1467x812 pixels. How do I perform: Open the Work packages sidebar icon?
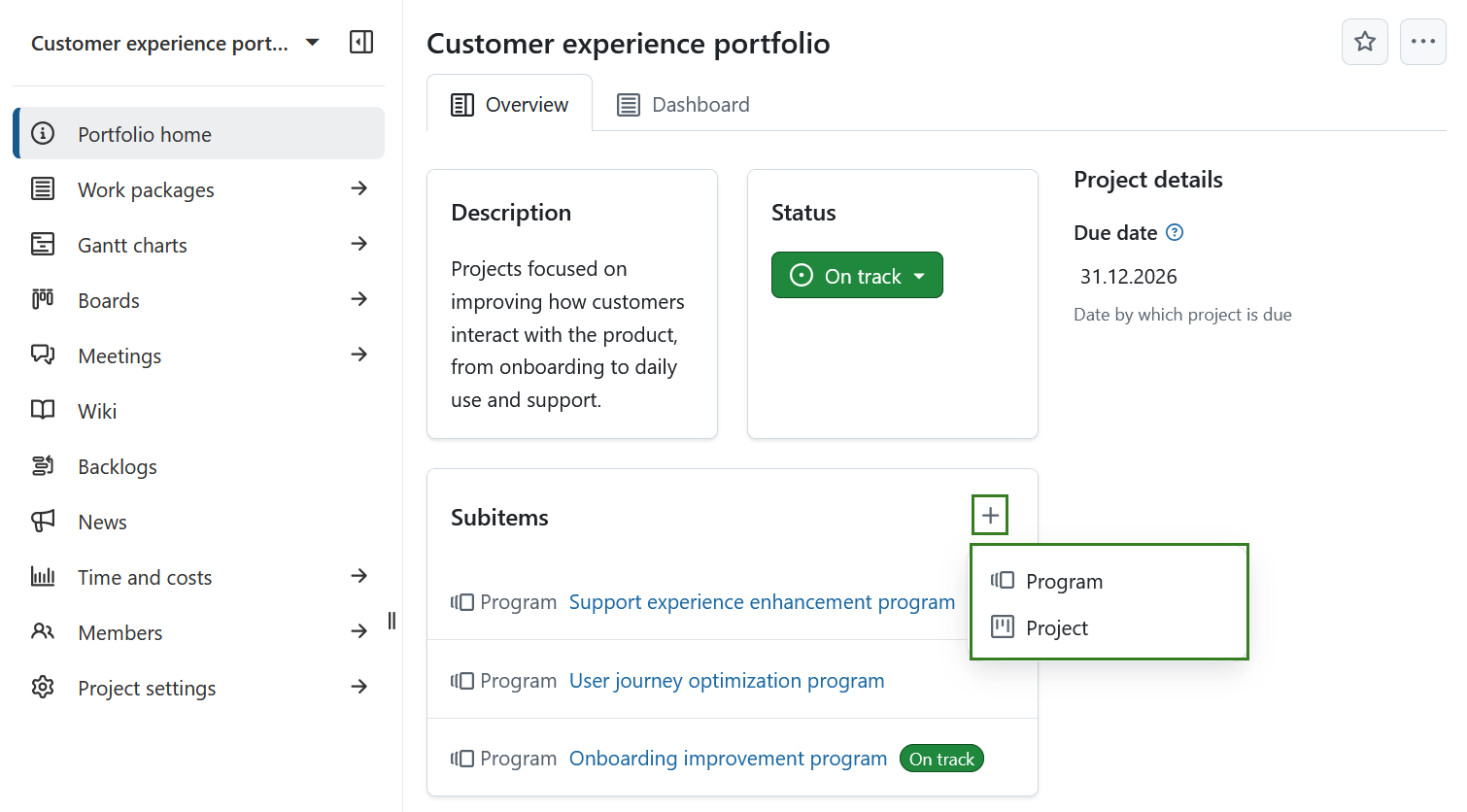(43, 189)
